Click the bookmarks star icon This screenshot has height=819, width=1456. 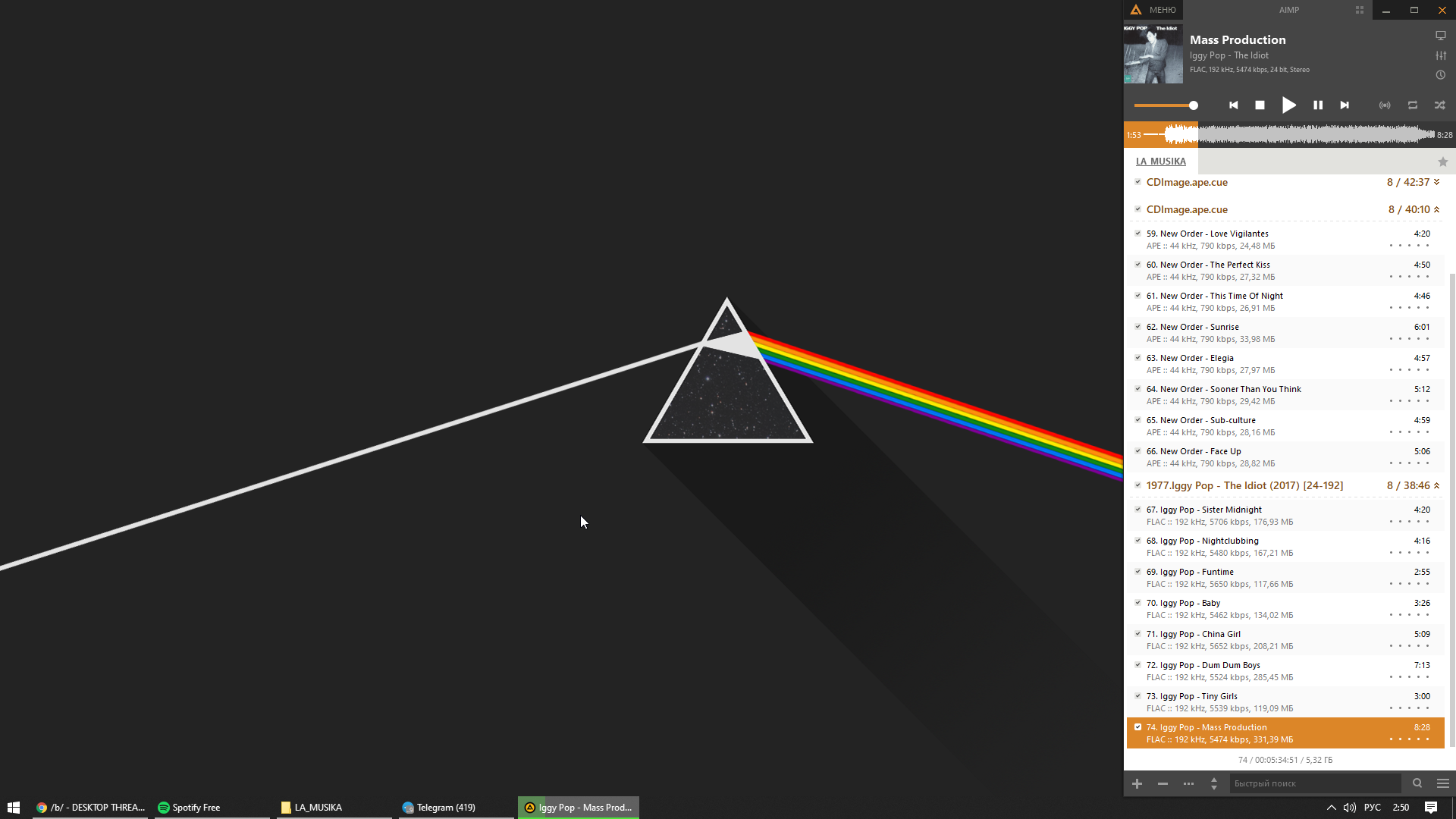click(x=1443, y=162)
